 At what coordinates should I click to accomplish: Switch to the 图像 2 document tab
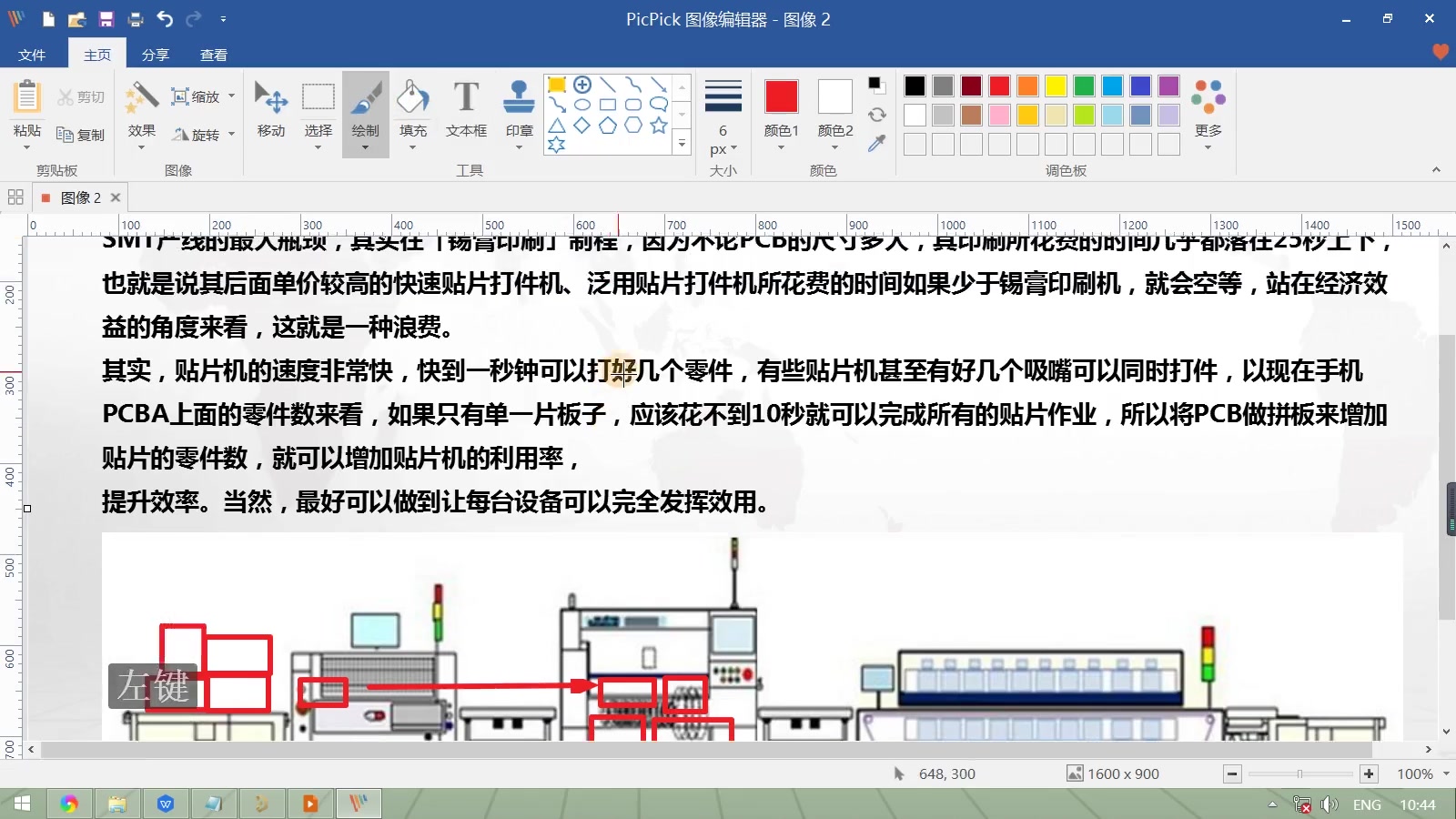tap(81, 197)
